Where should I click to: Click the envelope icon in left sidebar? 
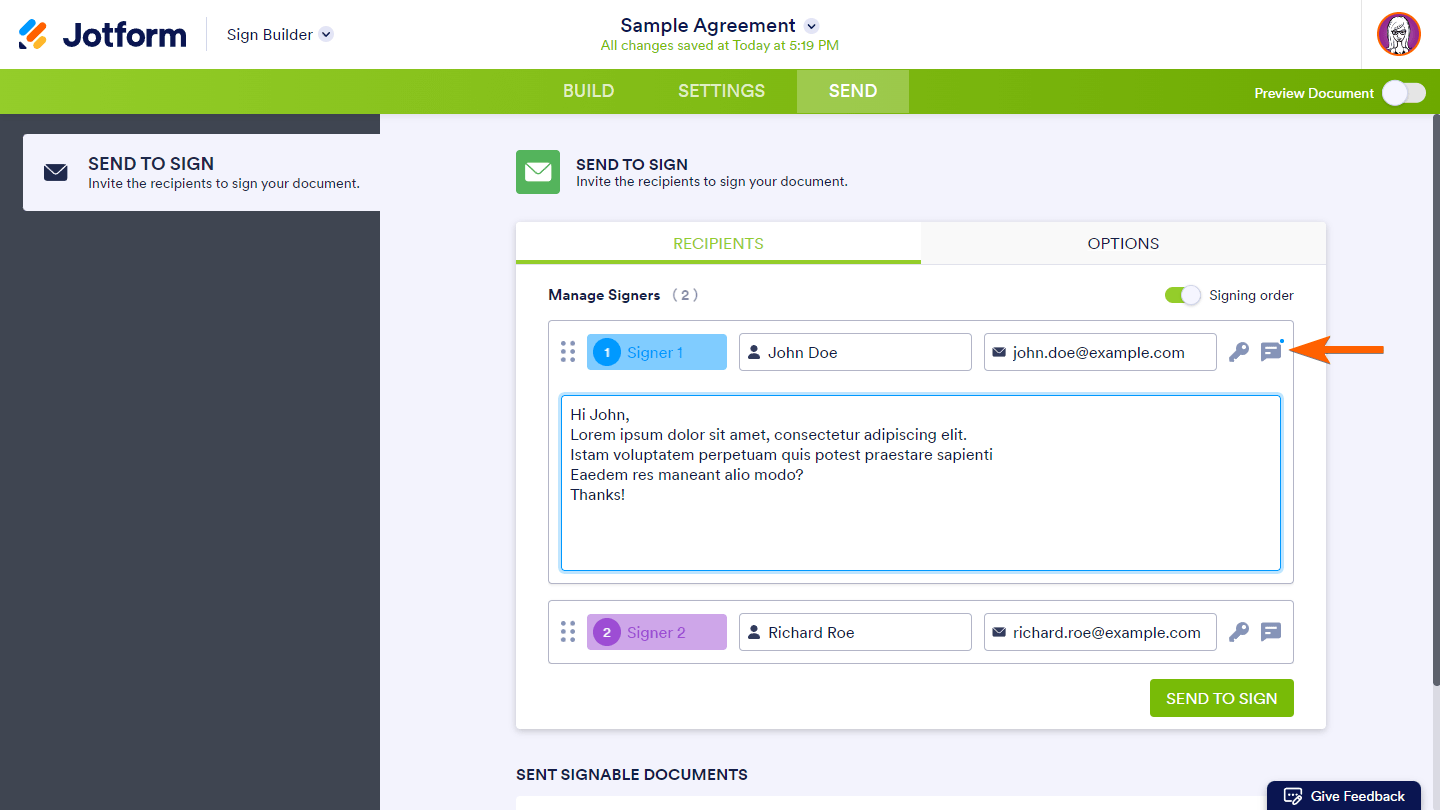pyautogui.click(x=56, y=173)
